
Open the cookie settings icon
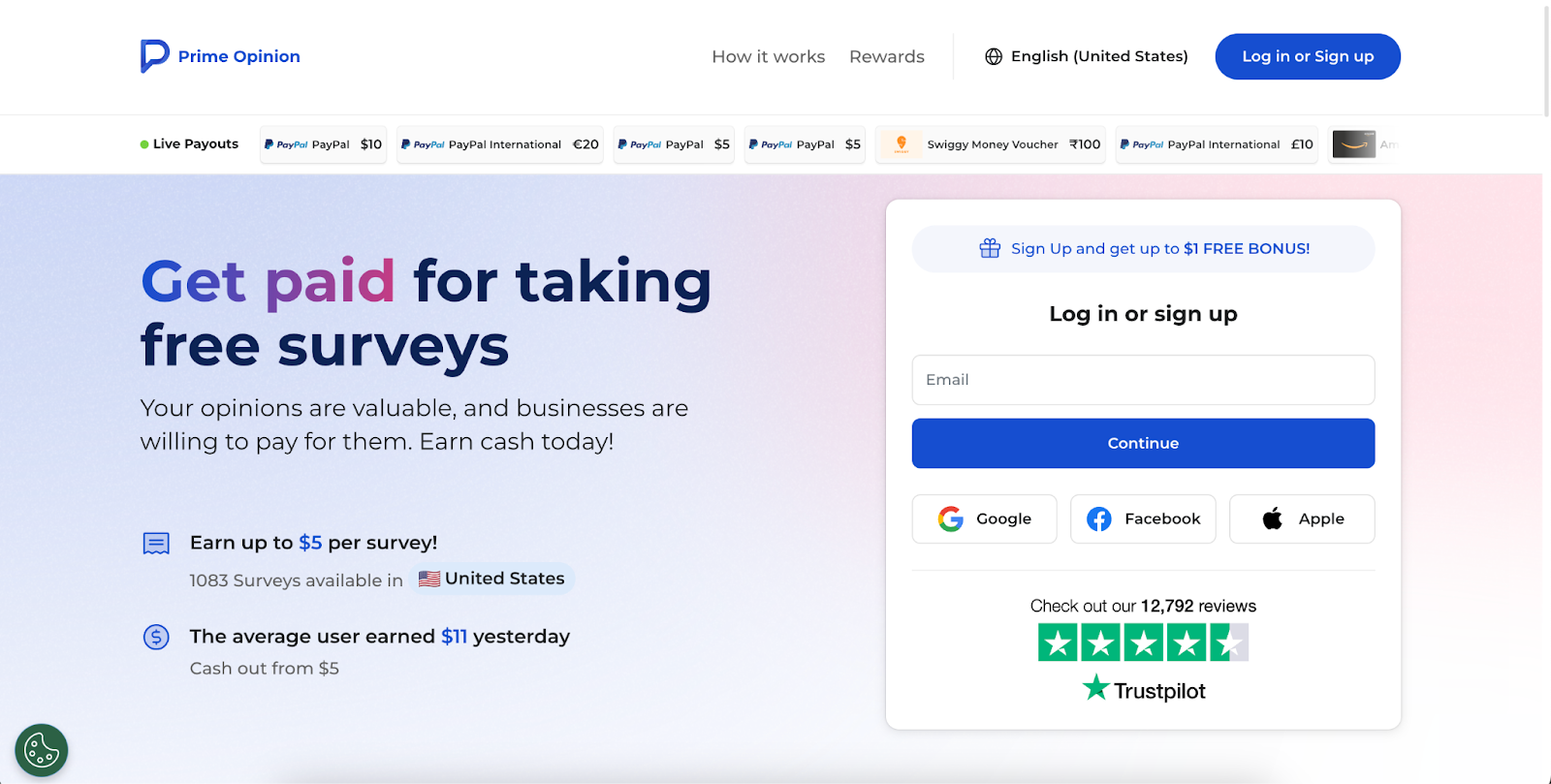[x=42, y=750]
